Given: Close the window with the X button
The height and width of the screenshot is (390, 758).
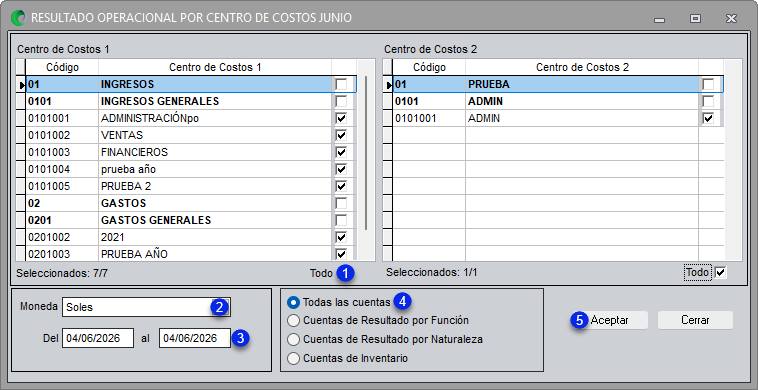Looking at the screenshot, I should click(731, 19).
